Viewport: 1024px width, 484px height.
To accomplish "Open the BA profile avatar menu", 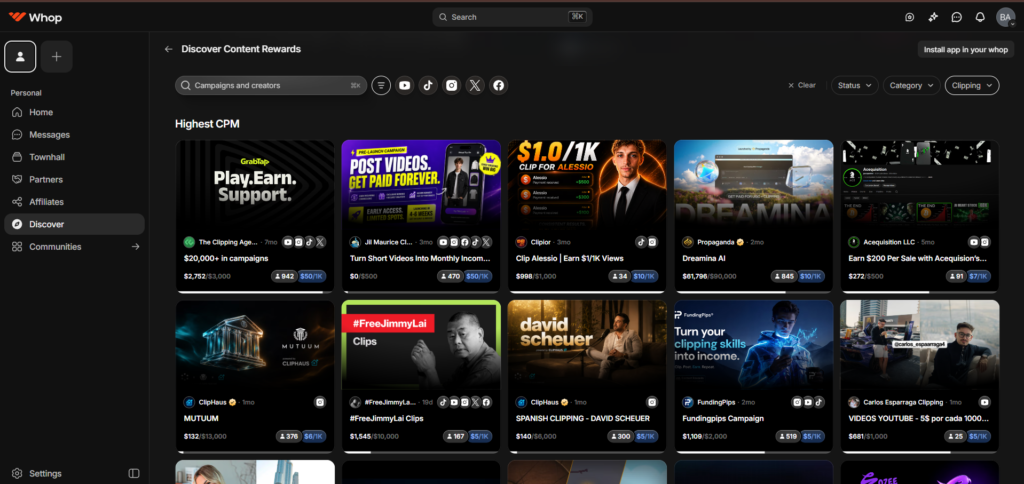I will (x=1005, y=17).
